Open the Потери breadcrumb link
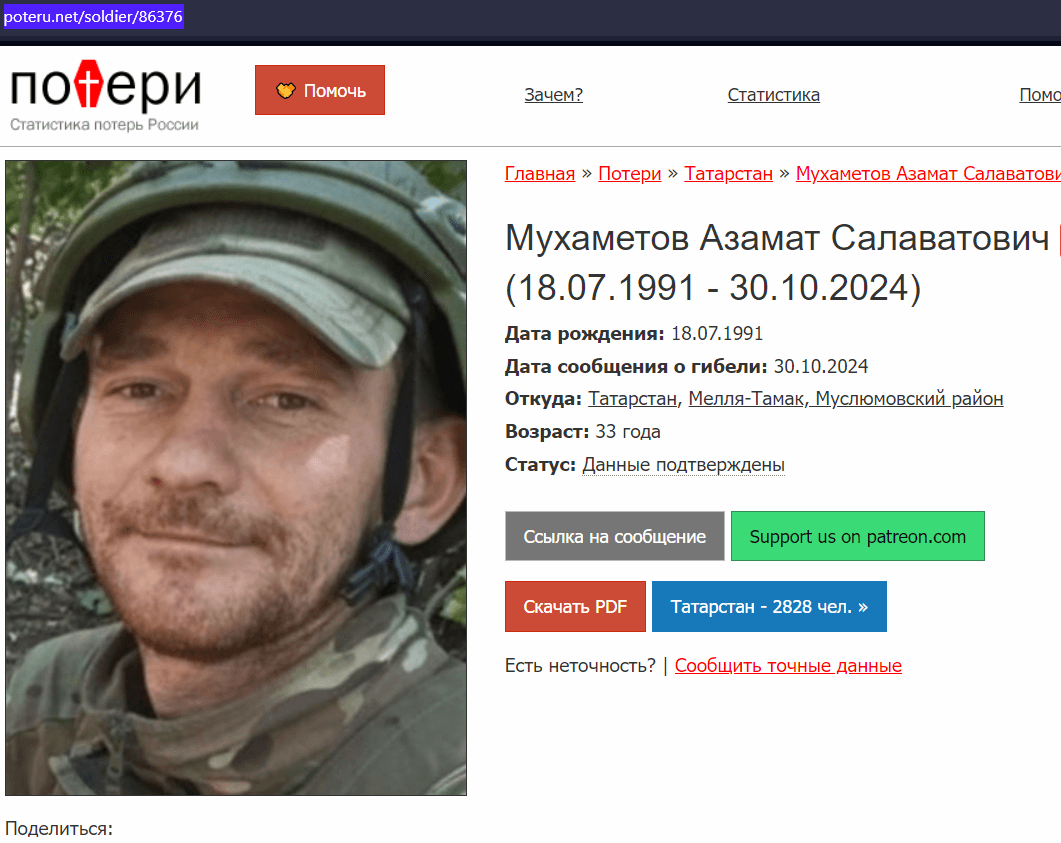 click(x=629, y=174)
